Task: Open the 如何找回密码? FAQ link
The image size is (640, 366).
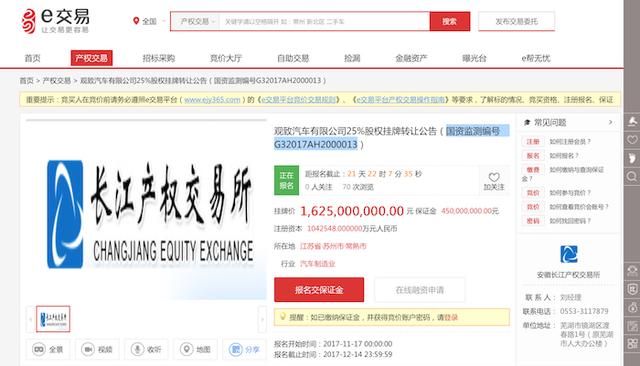Action: [570, 221]
